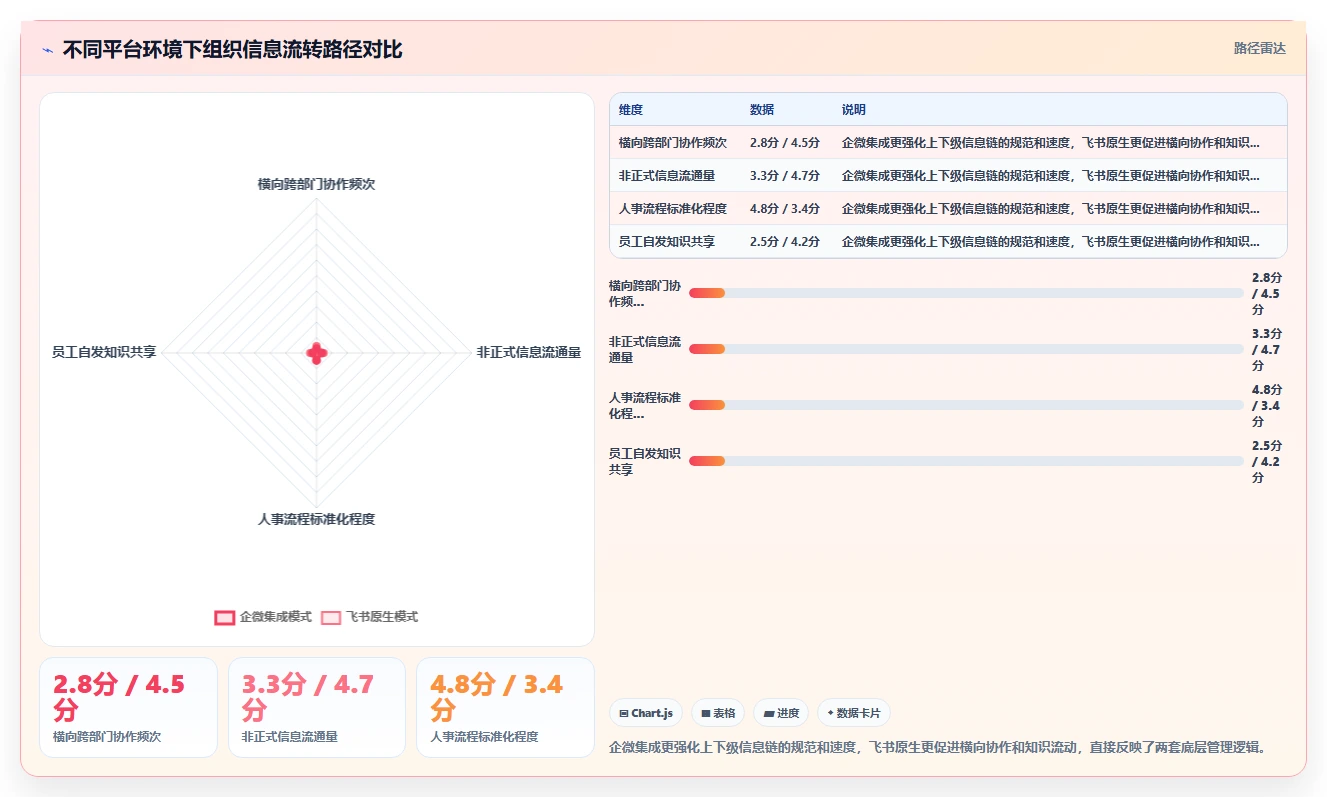Click the title 不同平台环境下组织信息流转路径对比
This screenshot has width=1327, height=797.
(x=232, y=50)
